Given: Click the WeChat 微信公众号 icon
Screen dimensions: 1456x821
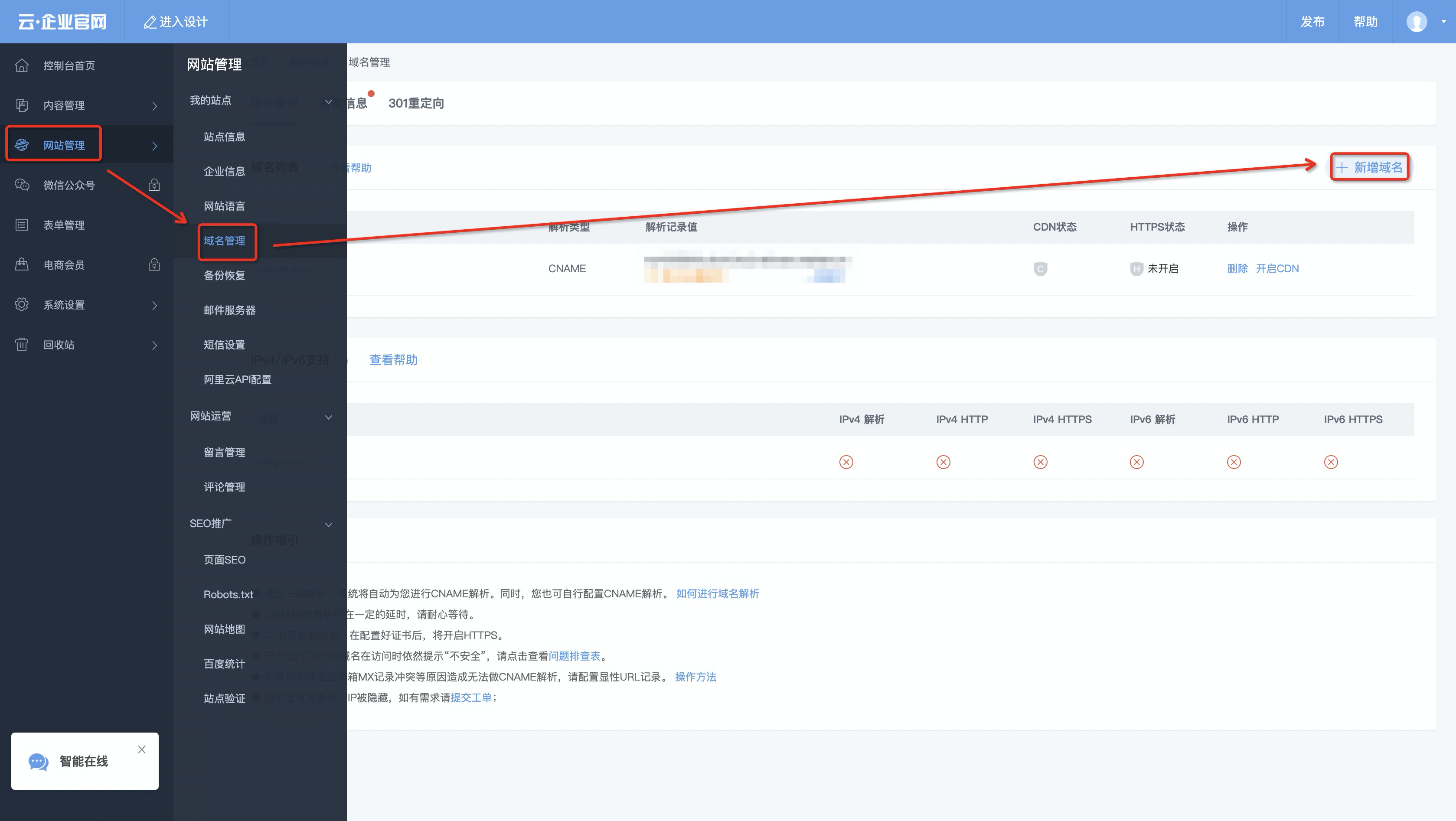Looking at the screenshot, I should point(22,185).
